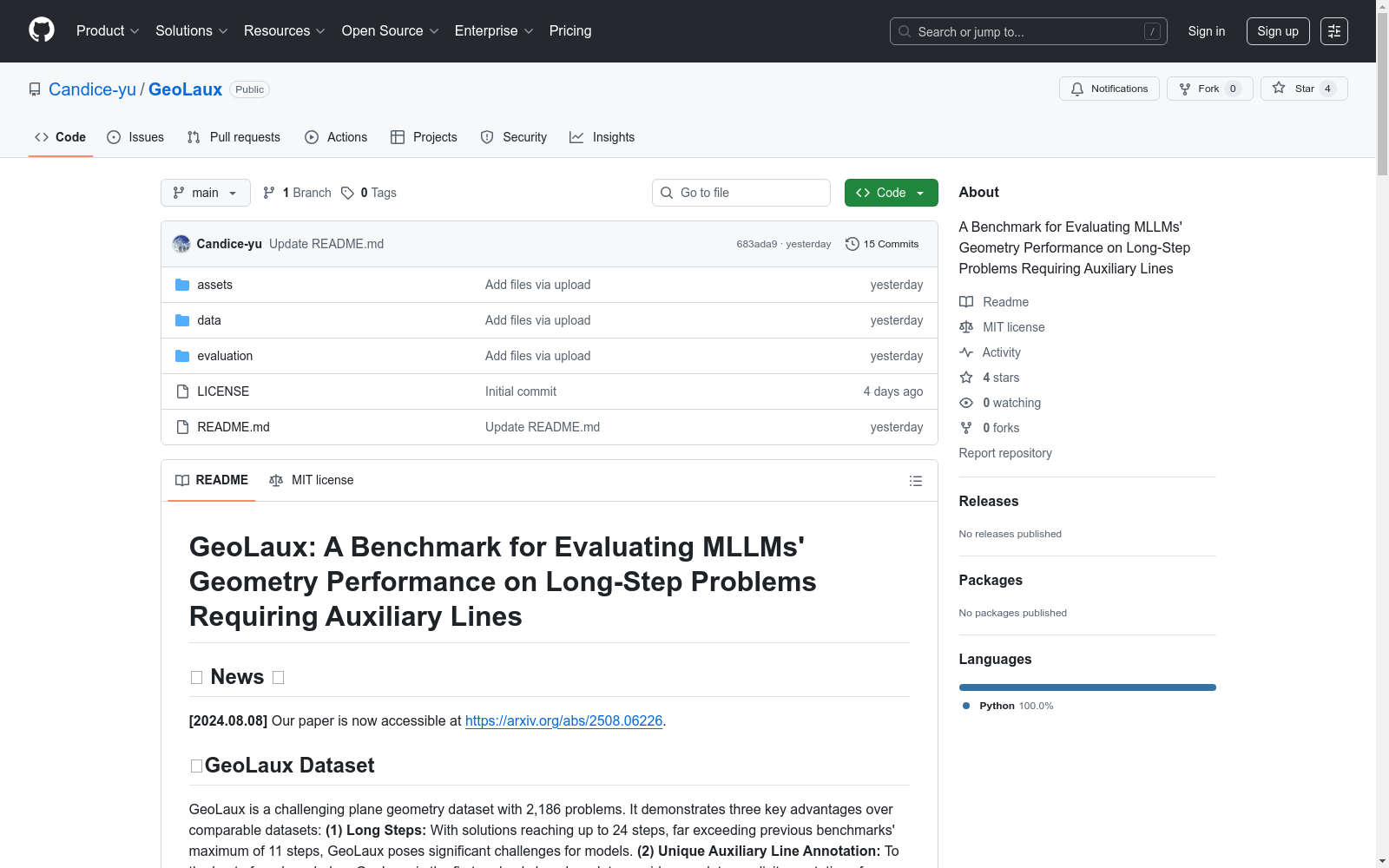Click the Notifications bell icon
The width and height of the screenshot is (1389, 868).
[1077, 89]
